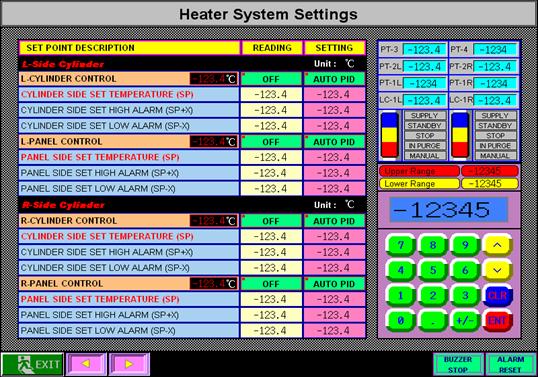The width and height of the screenshot is (538, 377).
Task: Toggle L-PANEL CONTROL OFF status
Action: (x=271, y=142)
